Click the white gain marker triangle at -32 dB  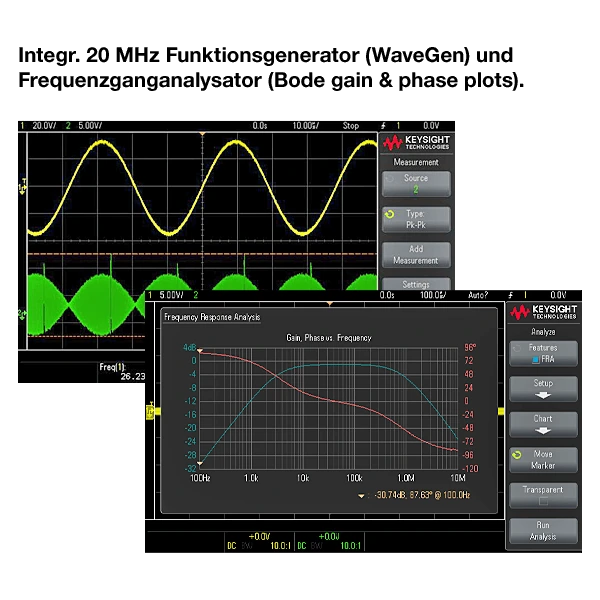[x=200, y=463]
